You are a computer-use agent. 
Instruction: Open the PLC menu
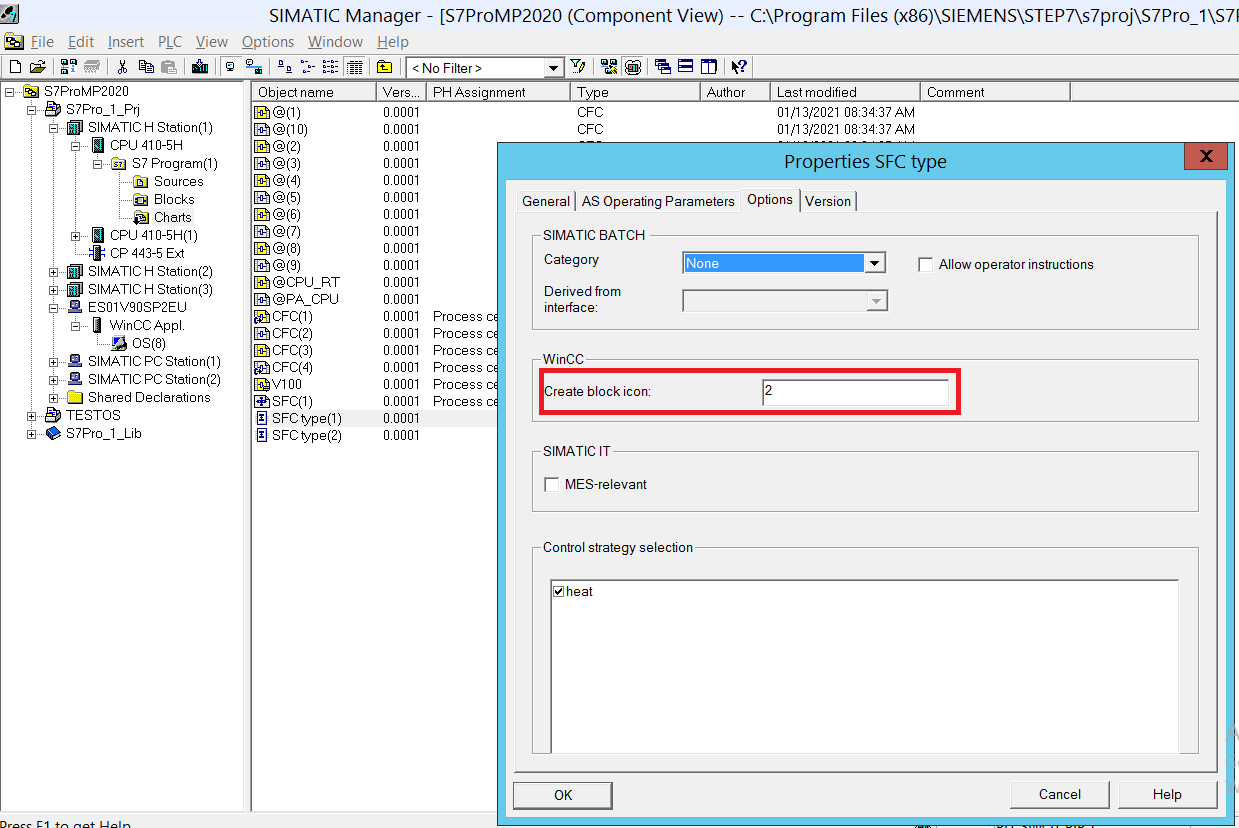[169, 42]
